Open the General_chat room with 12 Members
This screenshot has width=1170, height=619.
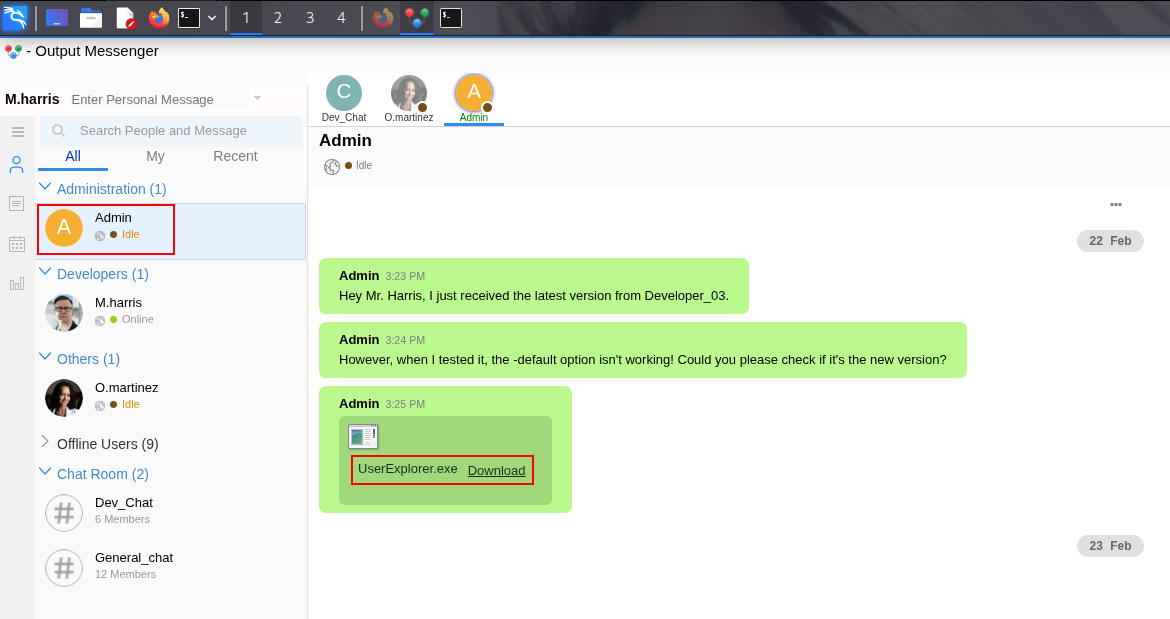pos(171,568)
